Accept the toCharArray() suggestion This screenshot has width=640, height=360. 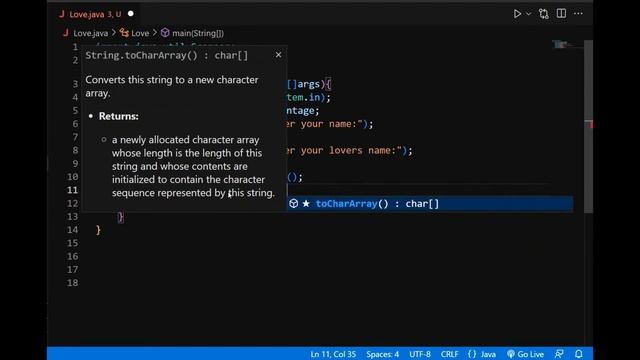[x=430, y=204]
